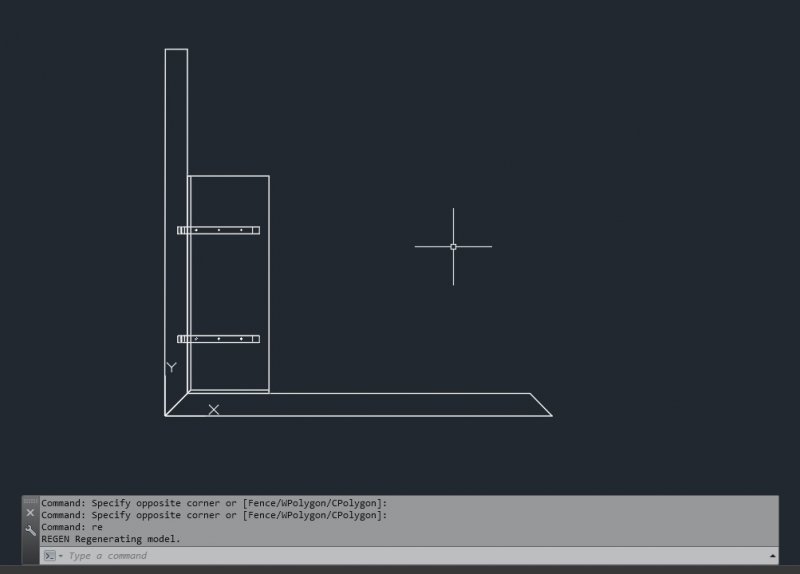Expand command history with up arrow

(x=772, y=556)
